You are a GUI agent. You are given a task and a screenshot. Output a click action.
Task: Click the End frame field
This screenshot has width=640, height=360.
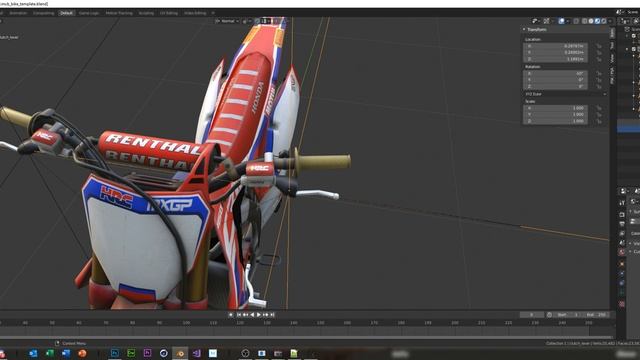[596, 315]
